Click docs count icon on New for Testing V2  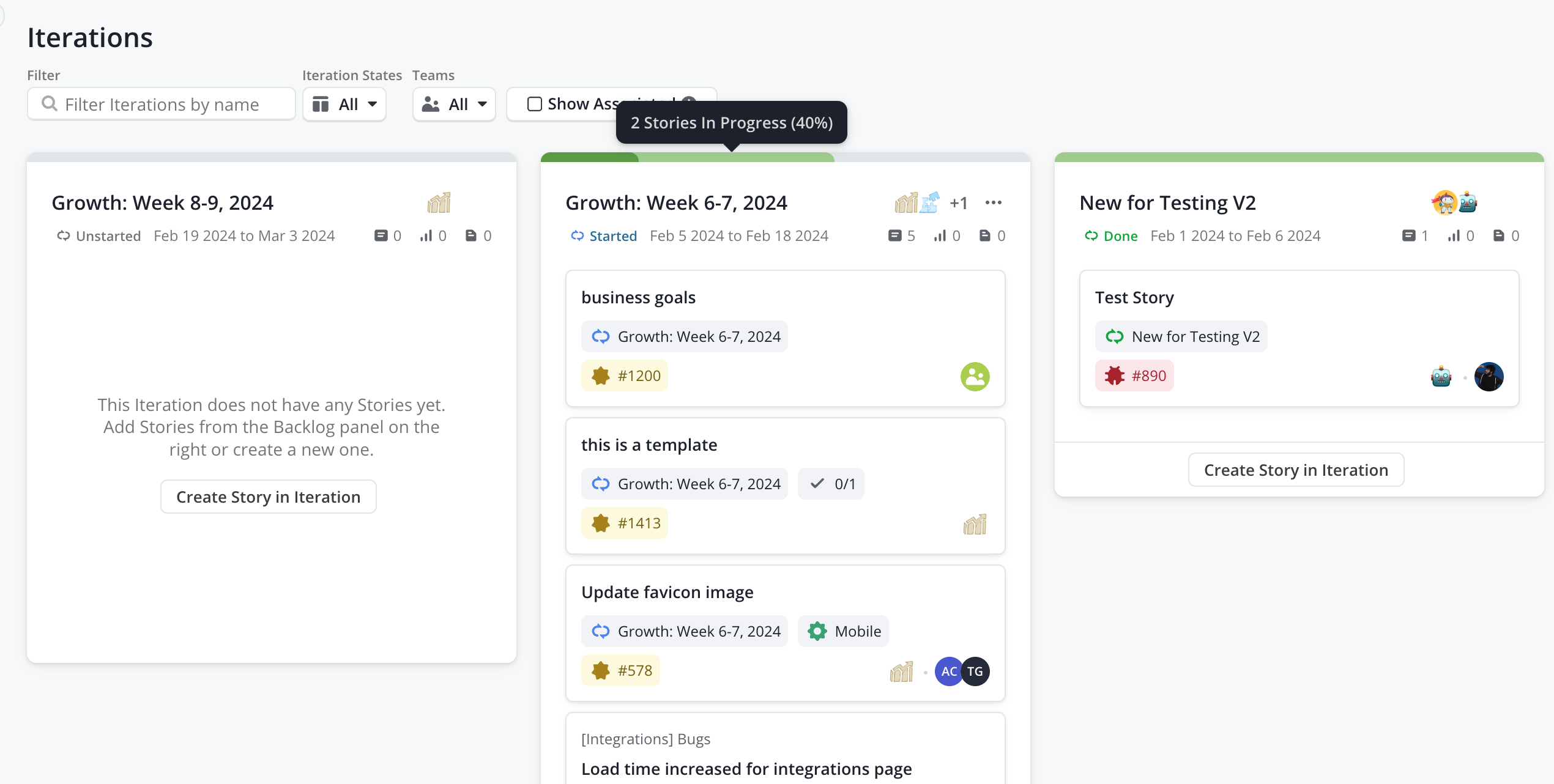[1499, 235]
